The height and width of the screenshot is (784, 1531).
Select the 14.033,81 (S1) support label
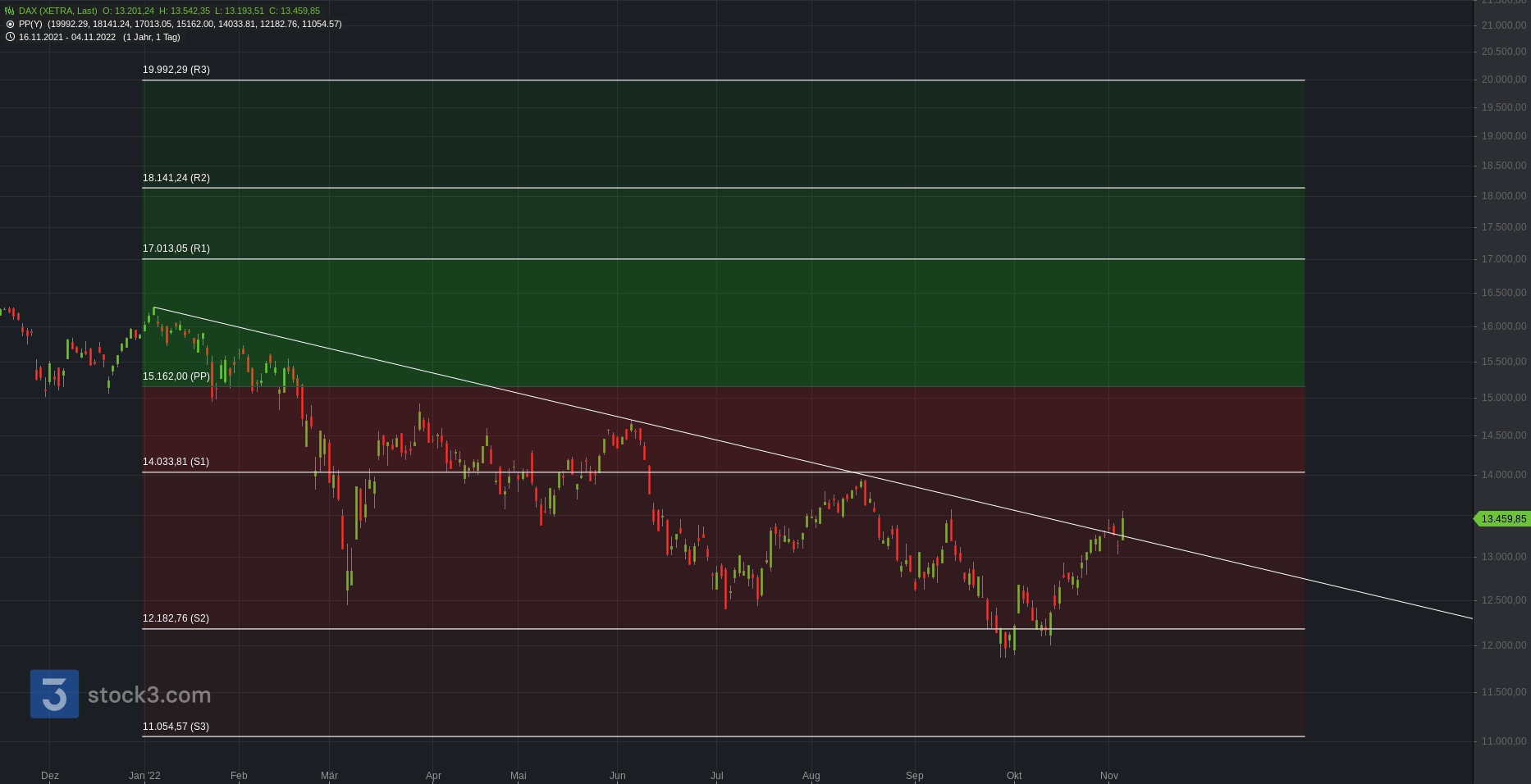coord(176,462)
